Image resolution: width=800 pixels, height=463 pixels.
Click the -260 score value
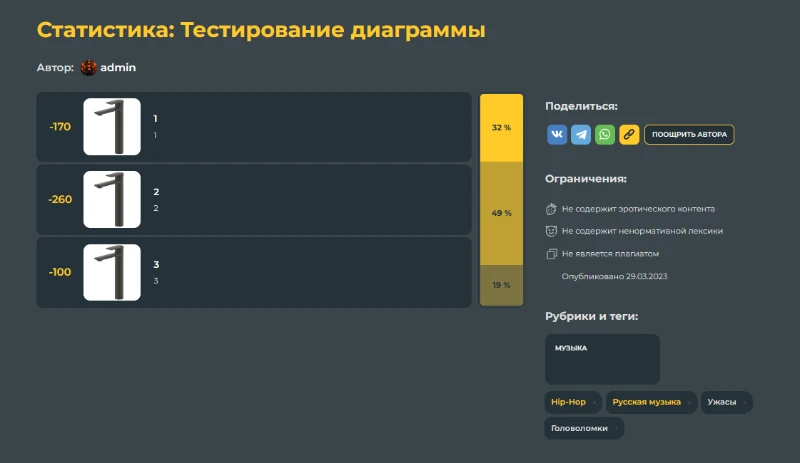tap(60, 199)
